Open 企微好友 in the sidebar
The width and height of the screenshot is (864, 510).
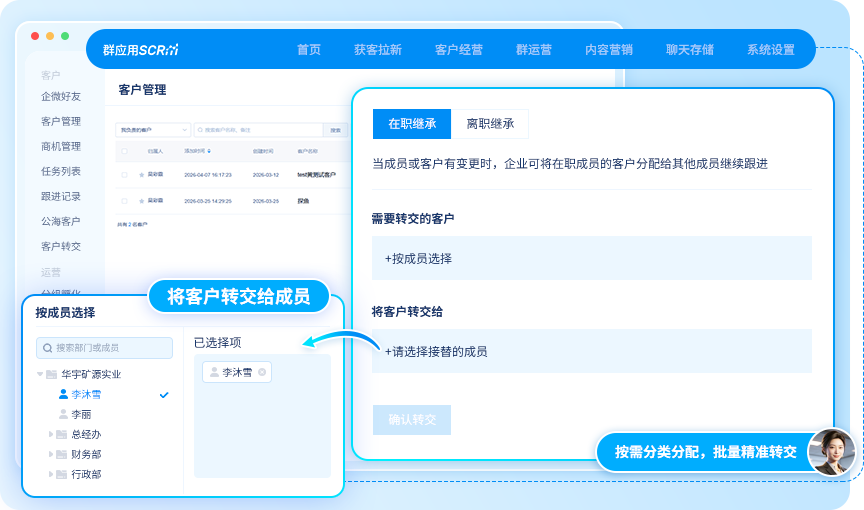tap(61, 96)
